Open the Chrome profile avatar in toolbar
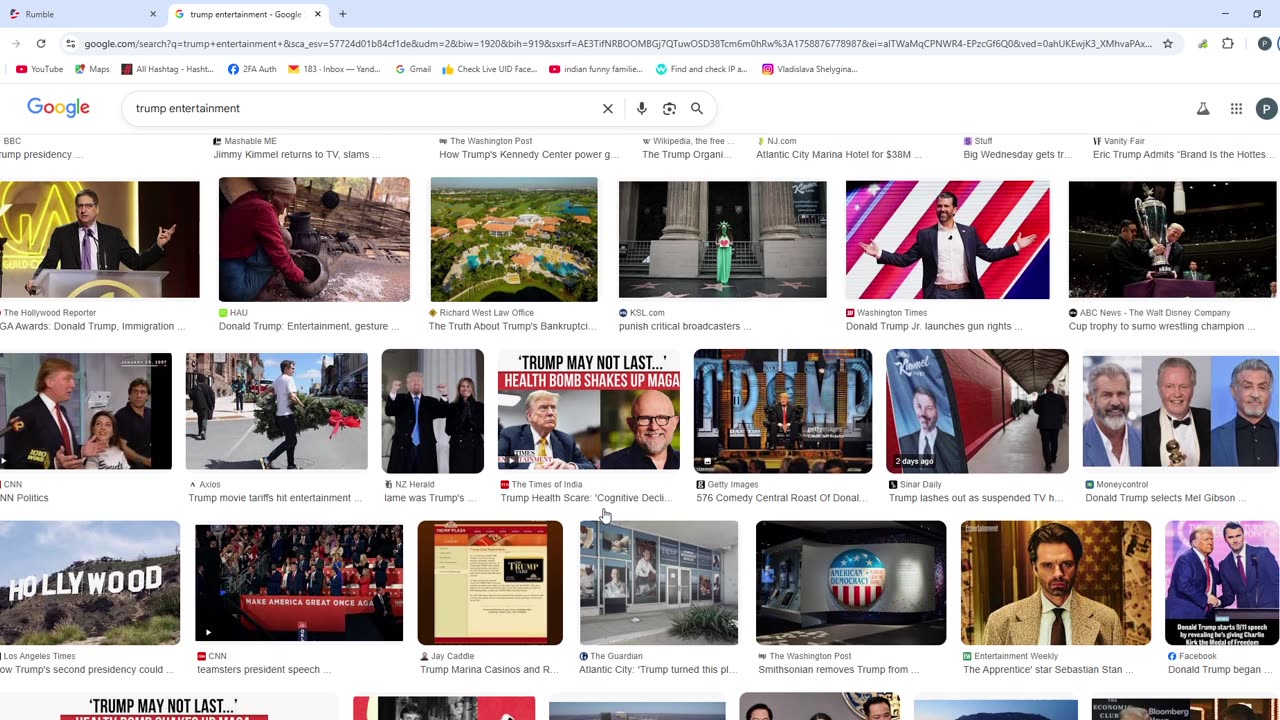The height and width of the screenshot is (720, 1280). point(1264,44)
